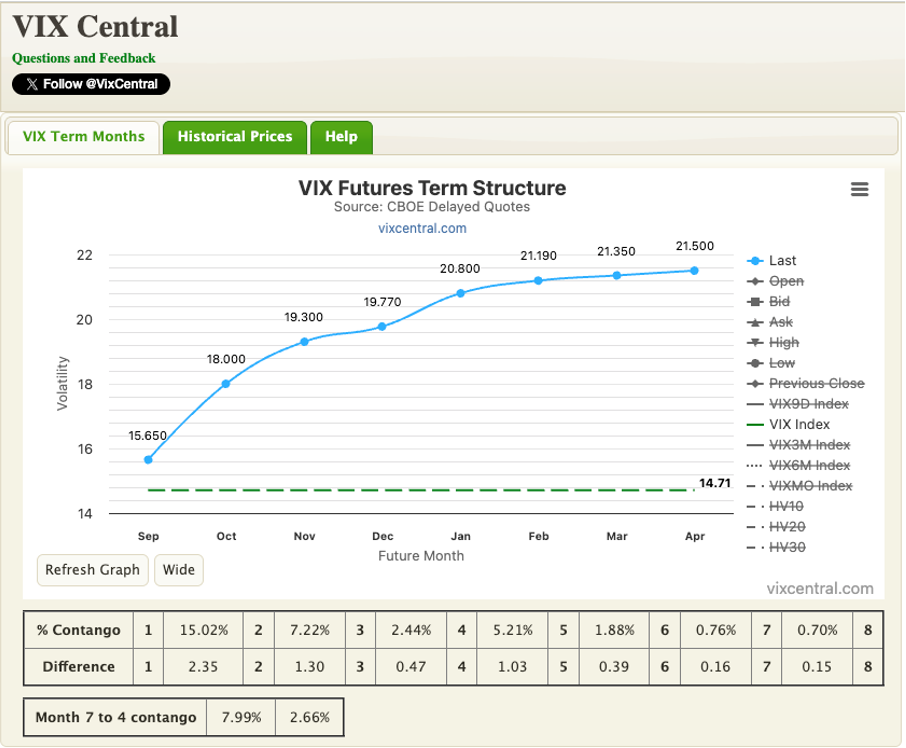
Task: Click the Oct data point 18.000
Action: (x=226, y=384)
